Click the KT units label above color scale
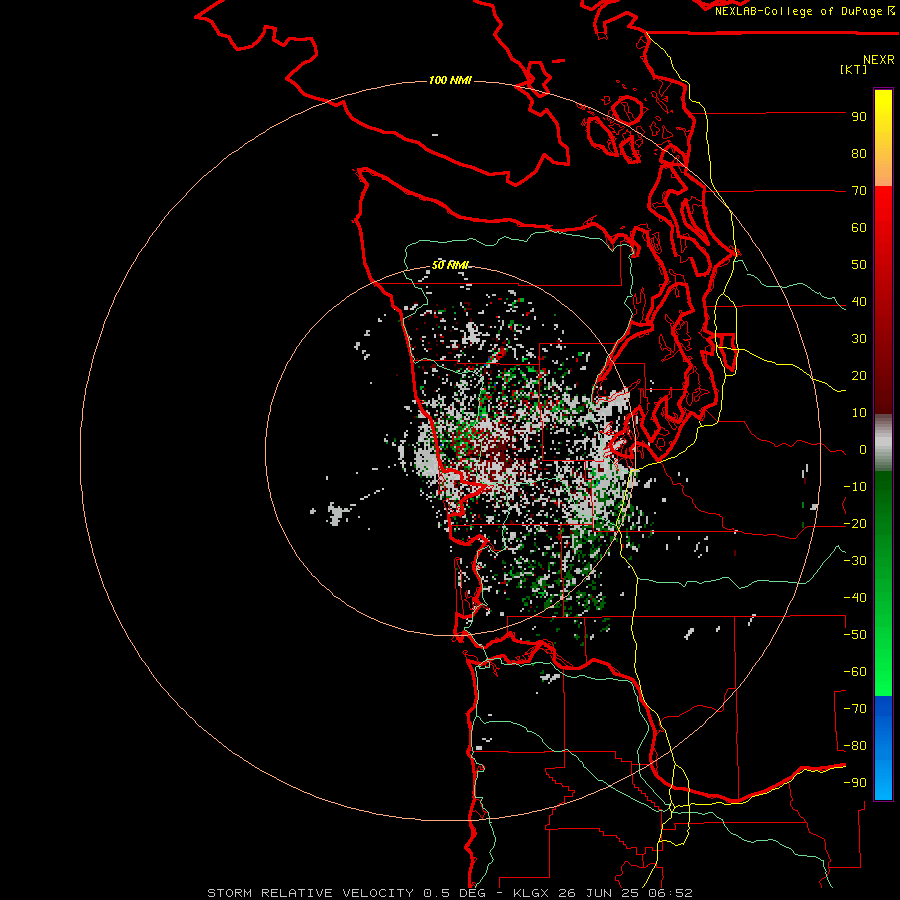 (x=854, y=69)
